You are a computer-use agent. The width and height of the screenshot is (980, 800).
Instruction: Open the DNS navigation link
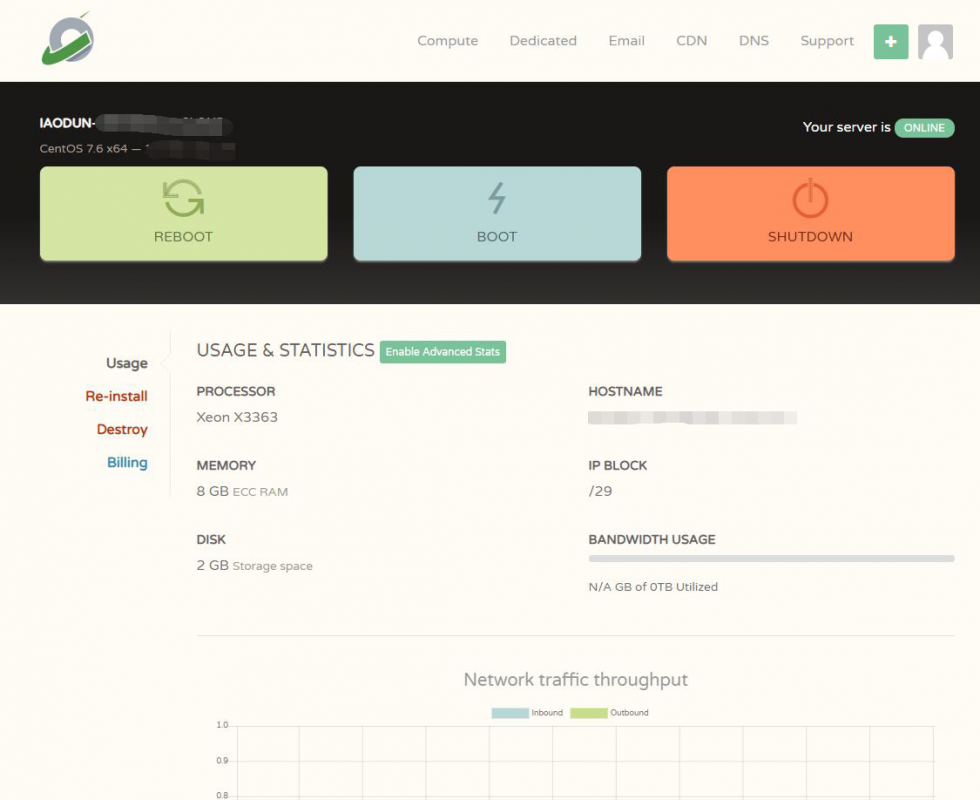[x=754, y=41]
